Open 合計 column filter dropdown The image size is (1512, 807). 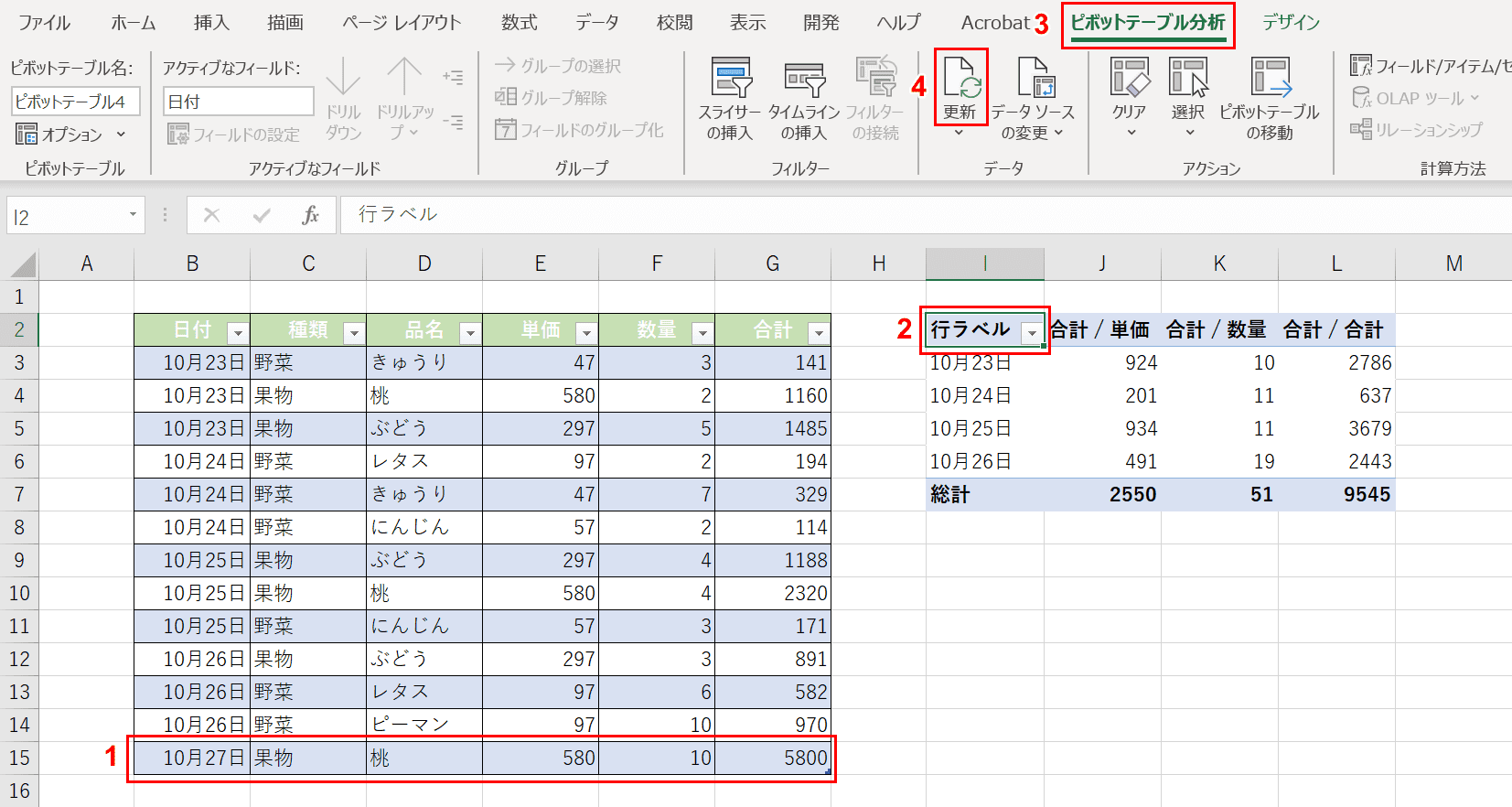click(x=819, y=333)
